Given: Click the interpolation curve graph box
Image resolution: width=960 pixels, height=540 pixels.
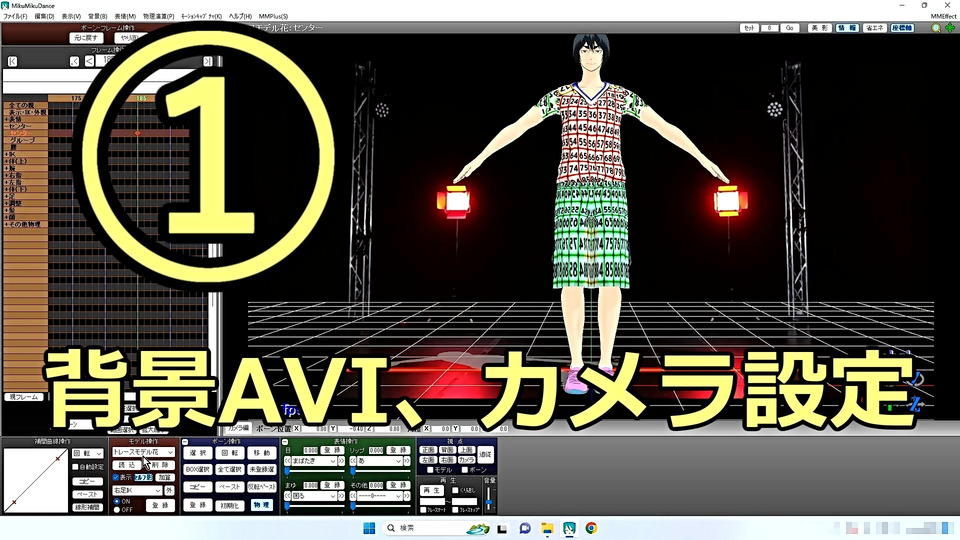Looking at the screenshot, I should [x=36, y=481].
